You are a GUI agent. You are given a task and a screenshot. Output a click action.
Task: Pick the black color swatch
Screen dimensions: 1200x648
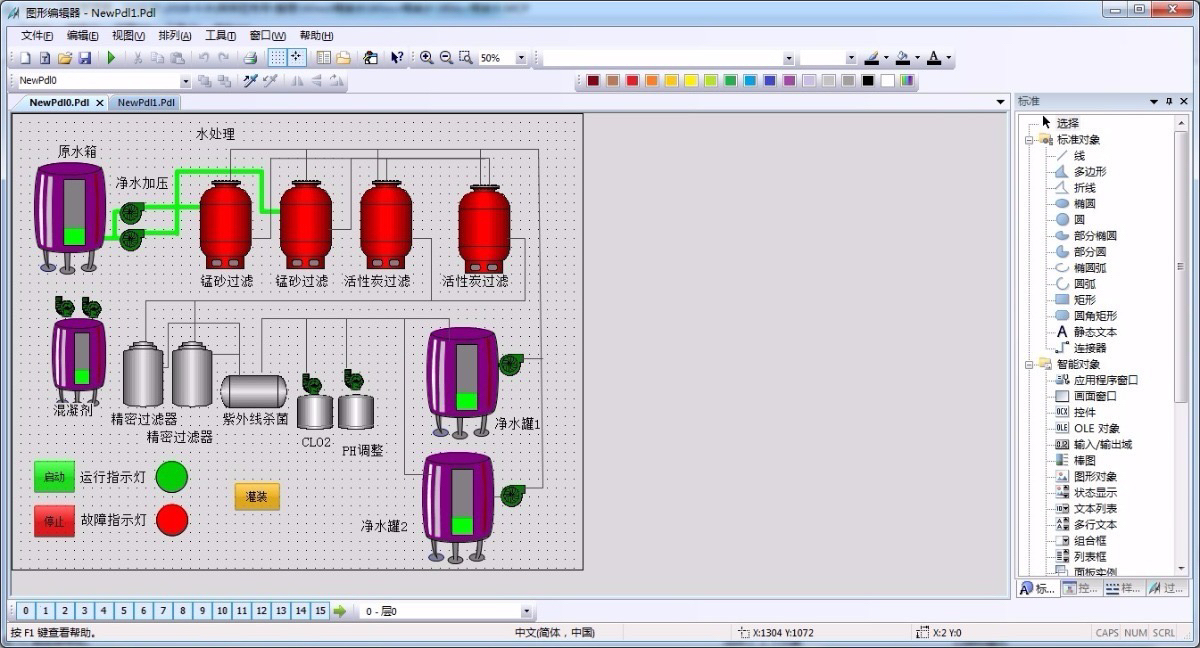[867, 81]
